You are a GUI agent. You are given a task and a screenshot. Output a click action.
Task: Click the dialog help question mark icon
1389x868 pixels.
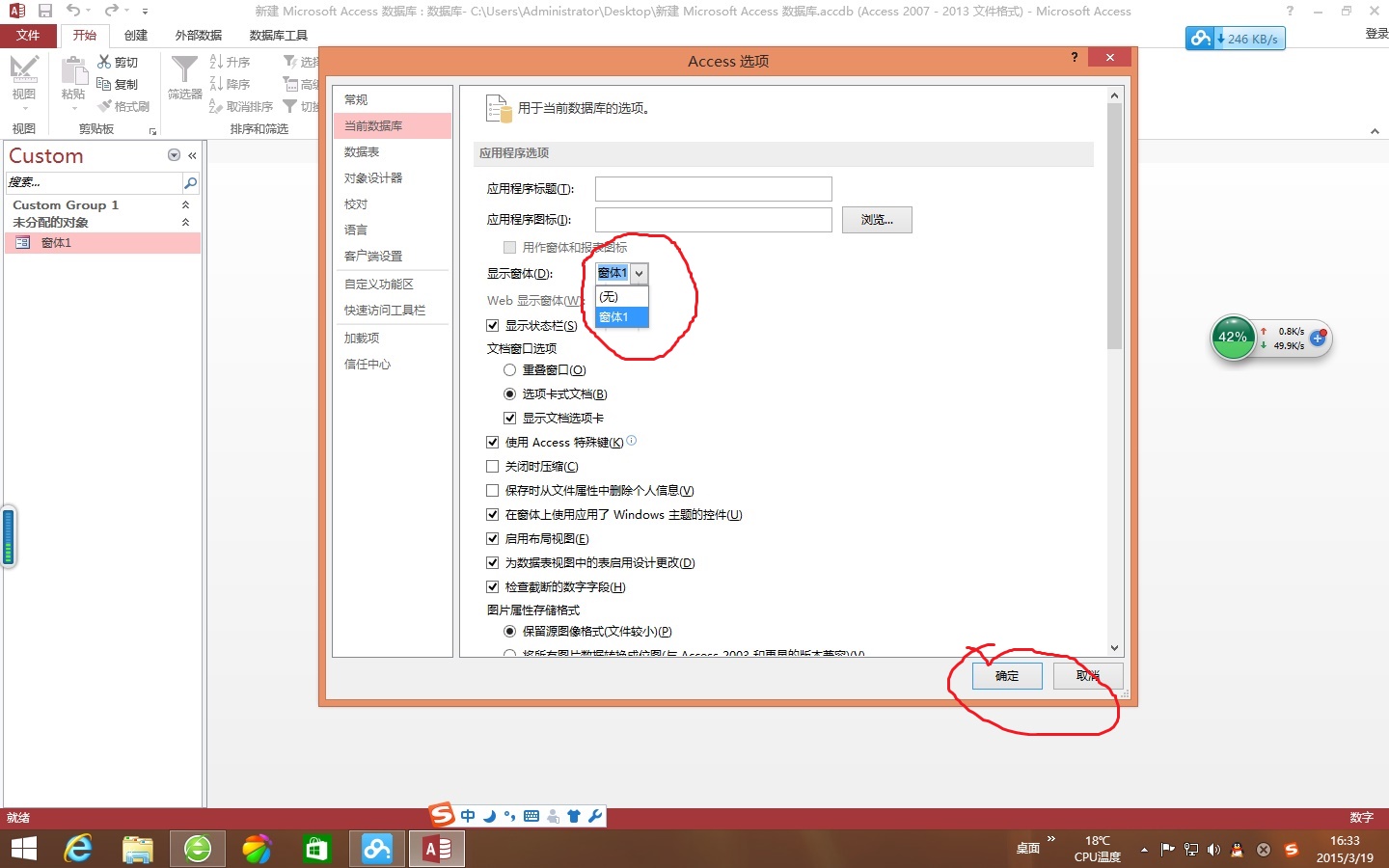click(x=1075, y=58)
